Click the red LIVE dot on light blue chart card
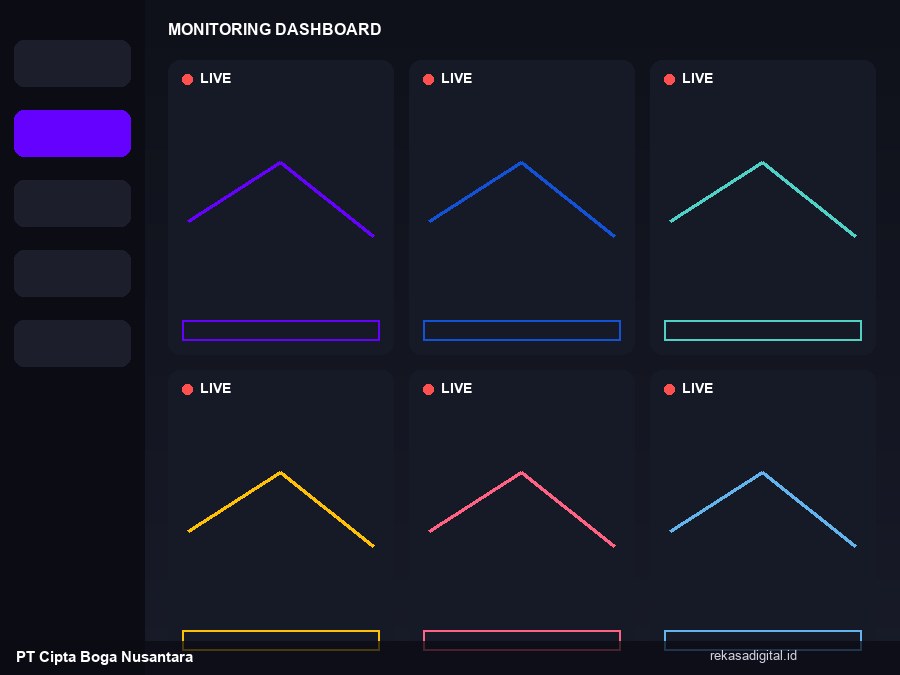 tap(669, 389)
